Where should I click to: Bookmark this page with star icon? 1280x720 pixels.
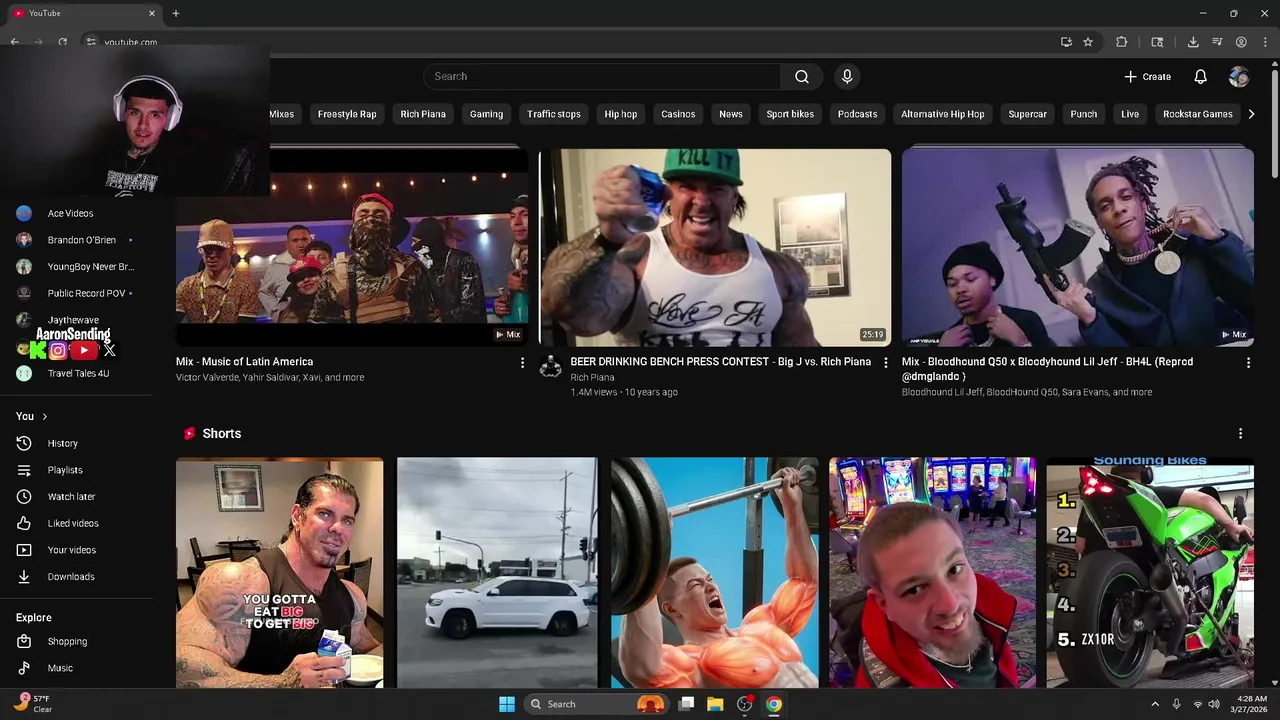(x=1088, y=42)
